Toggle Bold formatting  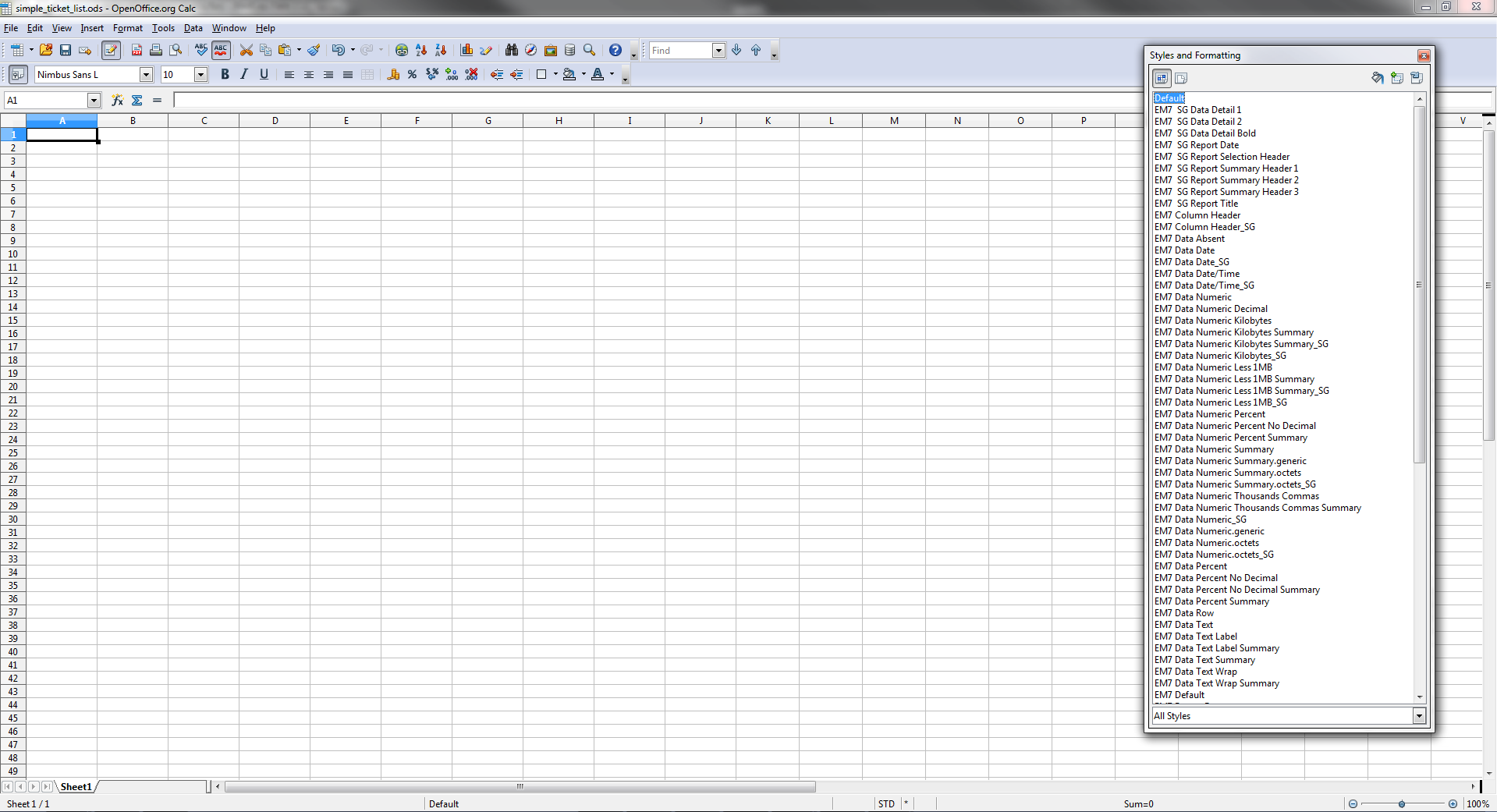[225, 74]
